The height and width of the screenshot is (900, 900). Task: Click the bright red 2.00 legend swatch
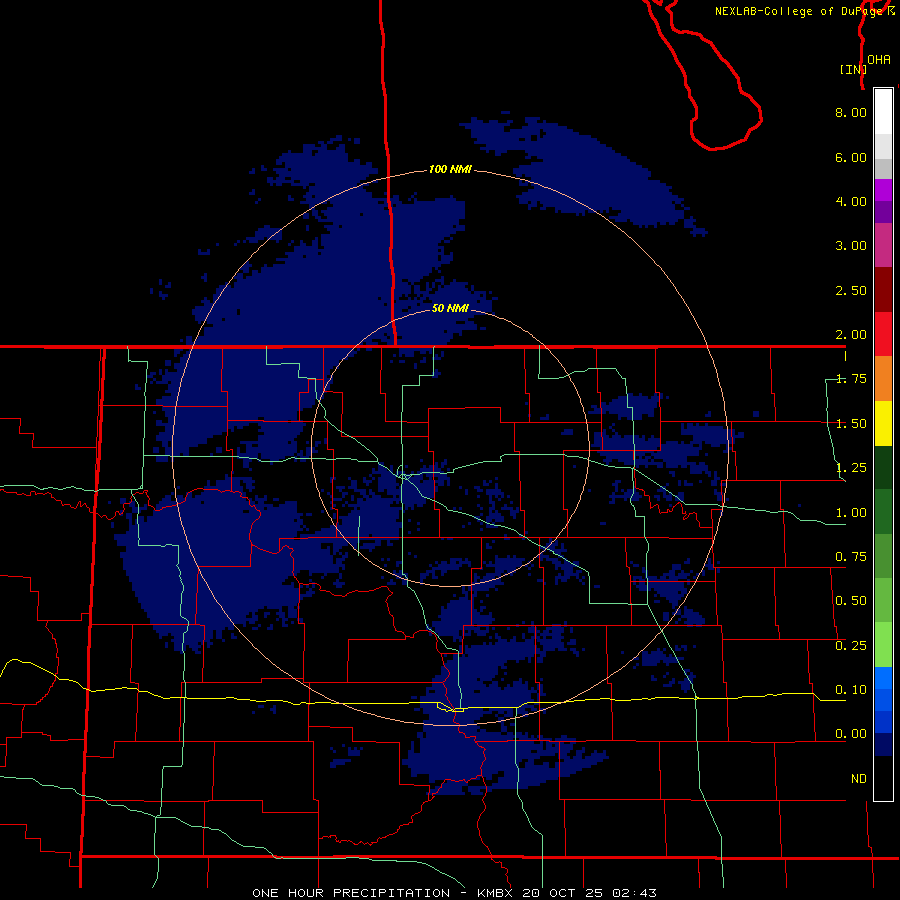point(883,334)
